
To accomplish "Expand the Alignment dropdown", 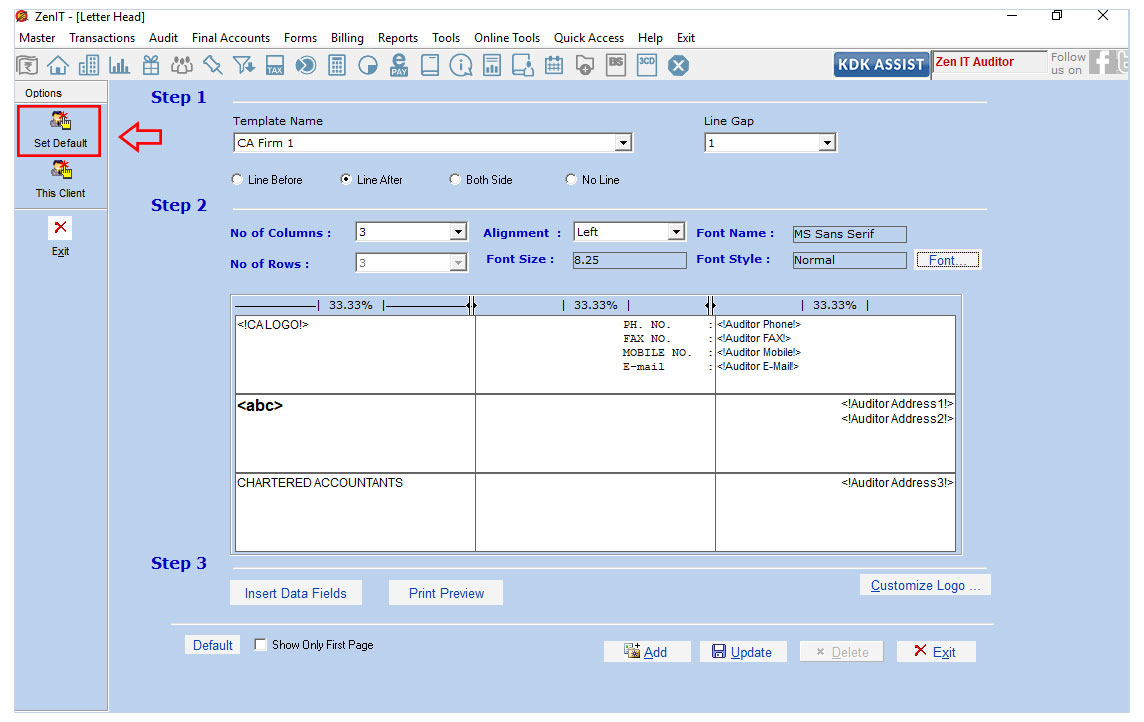I will click(x=676, y=232).
